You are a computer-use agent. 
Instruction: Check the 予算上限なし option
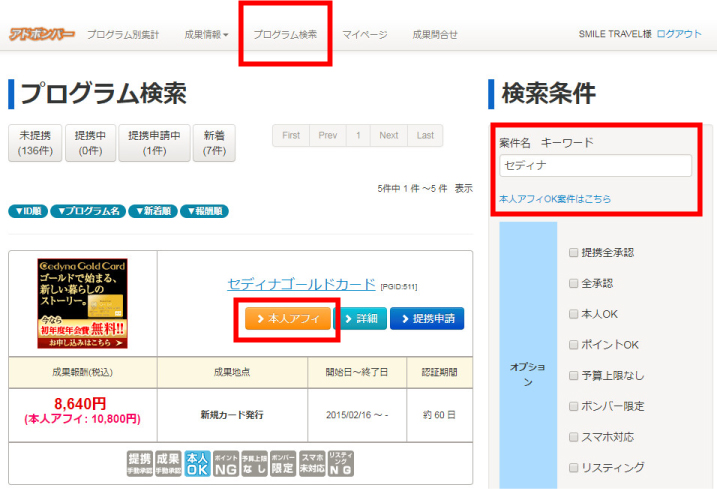573,376
